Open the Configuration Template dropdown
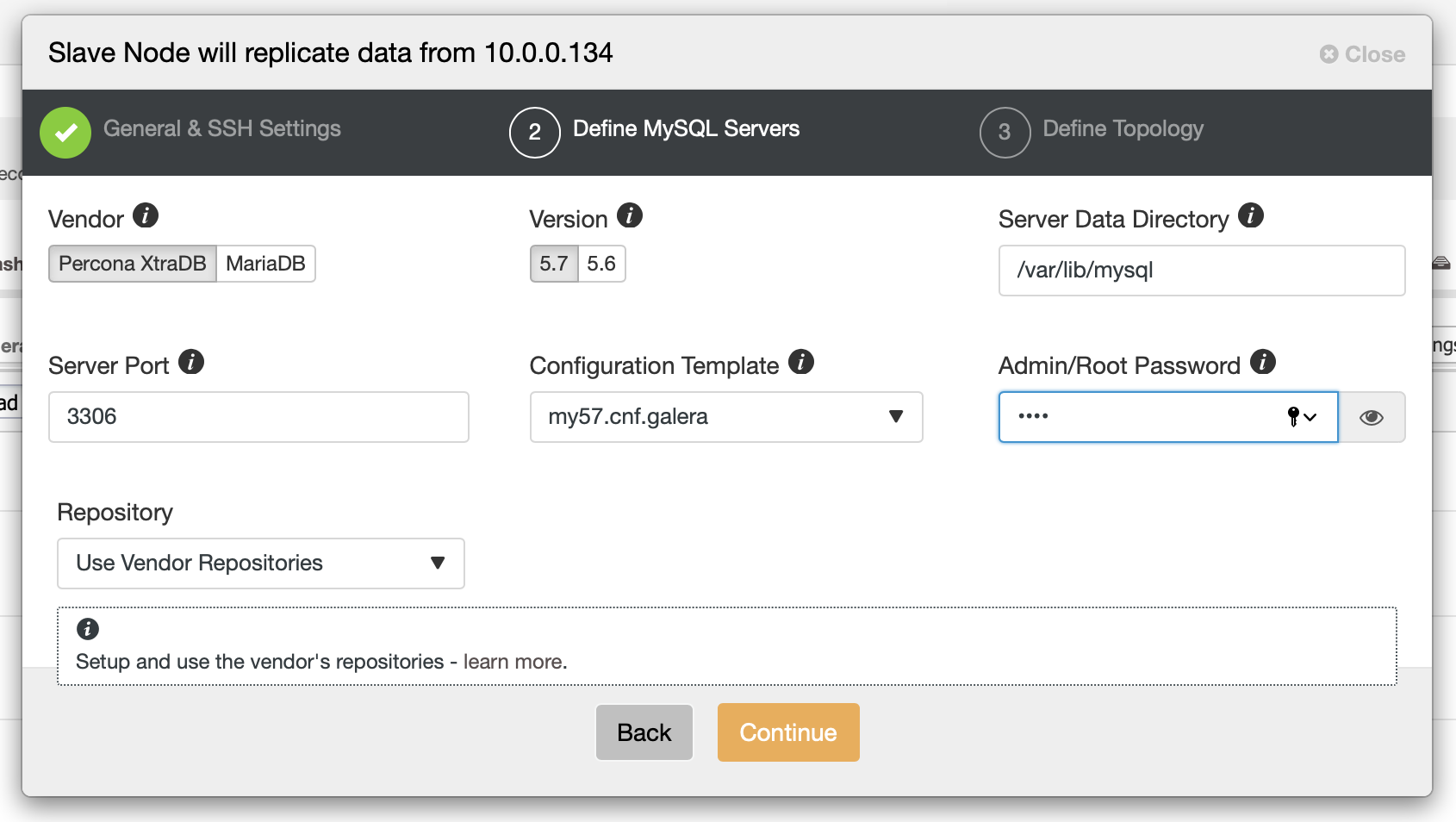Screen dimensions: 1456x822 pos(726,417)
